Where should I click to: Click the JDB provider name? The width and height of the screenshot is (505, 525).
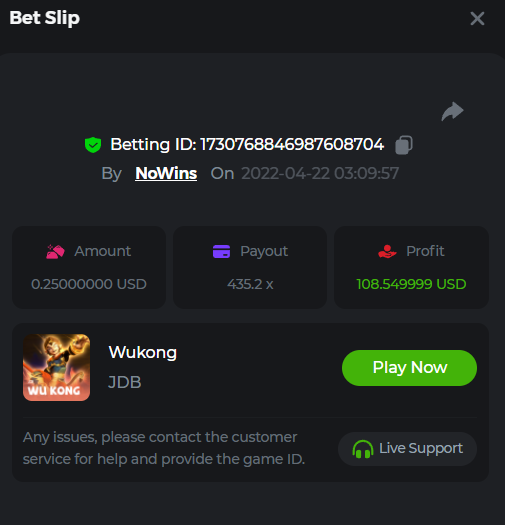(x=125, y=382)
